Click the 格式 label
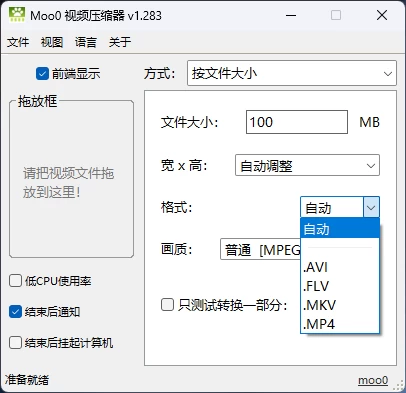 [177, 207]
